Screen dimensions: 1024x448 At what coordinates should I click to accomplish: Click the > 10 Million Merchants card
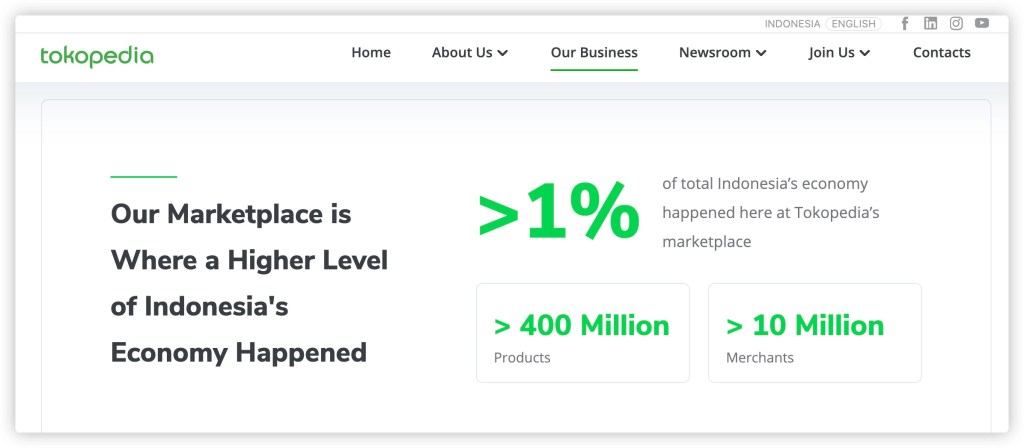point(814,333)
